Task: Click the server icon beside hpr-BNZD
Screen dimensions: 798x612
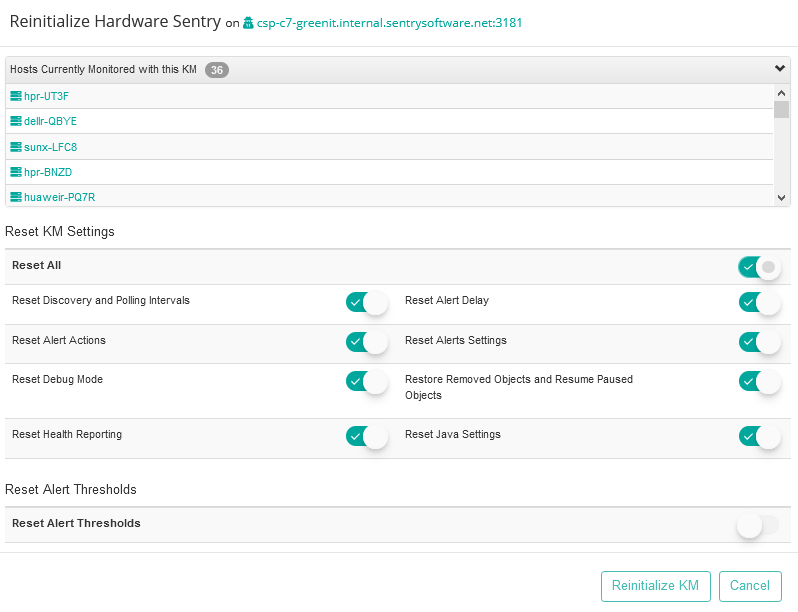Action: 16,172
